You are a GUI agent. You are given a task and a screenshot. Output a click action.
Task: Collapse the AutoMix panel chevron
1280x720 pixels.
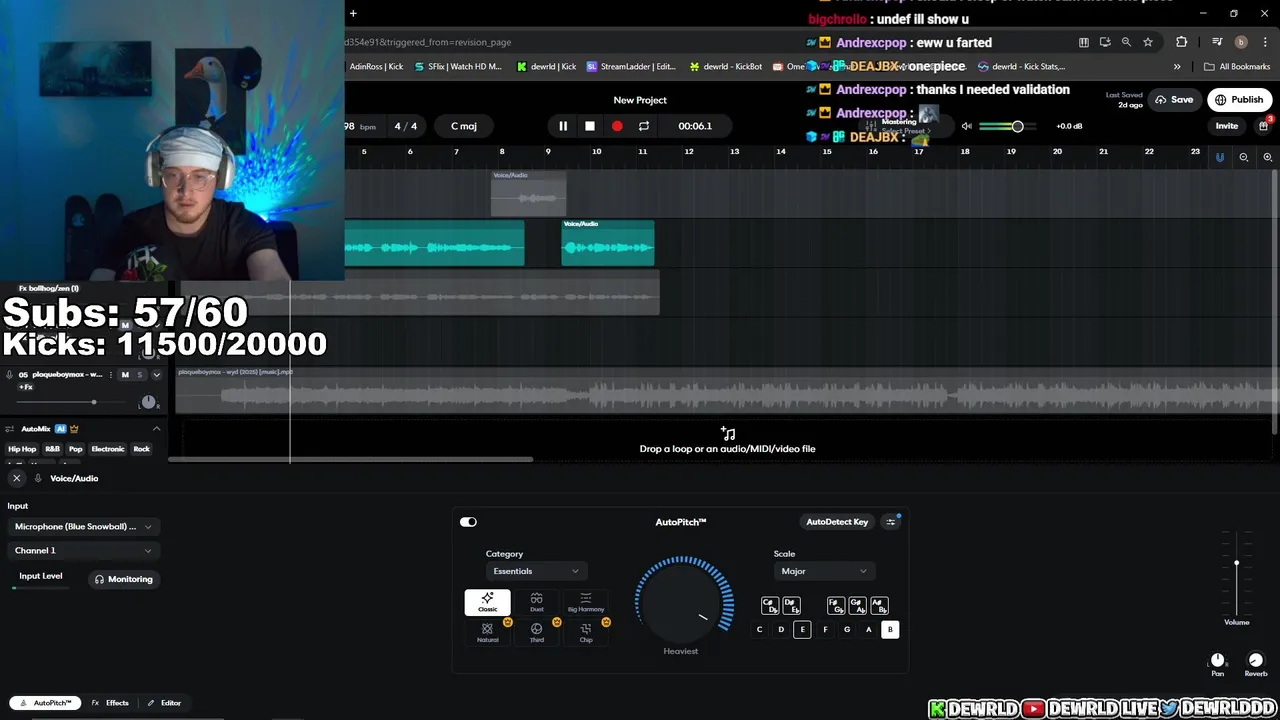coord(156,429)
